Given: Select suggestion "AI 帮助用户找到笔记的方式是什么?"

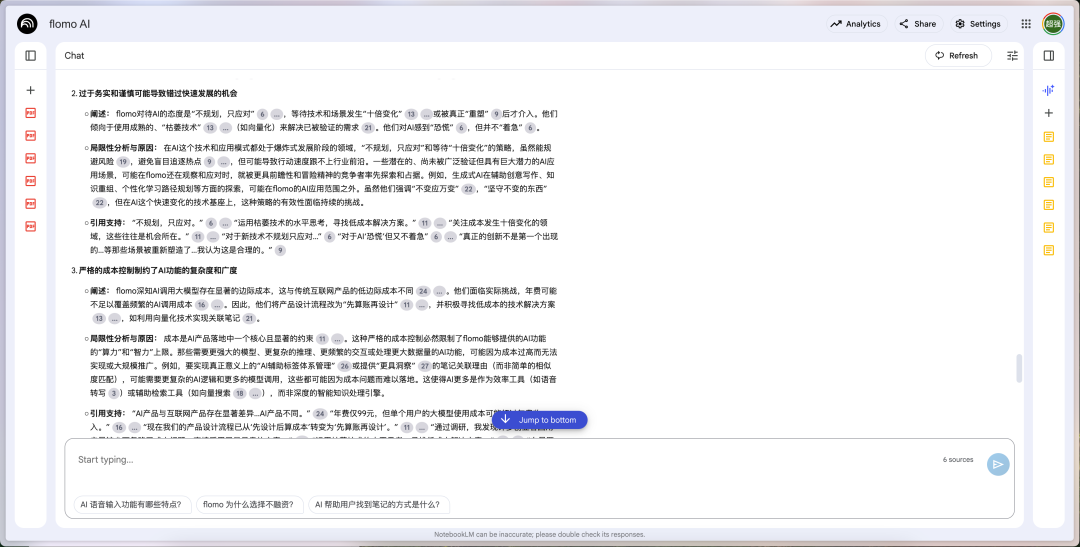Looking at the screenshot, I should click(377, 504).
